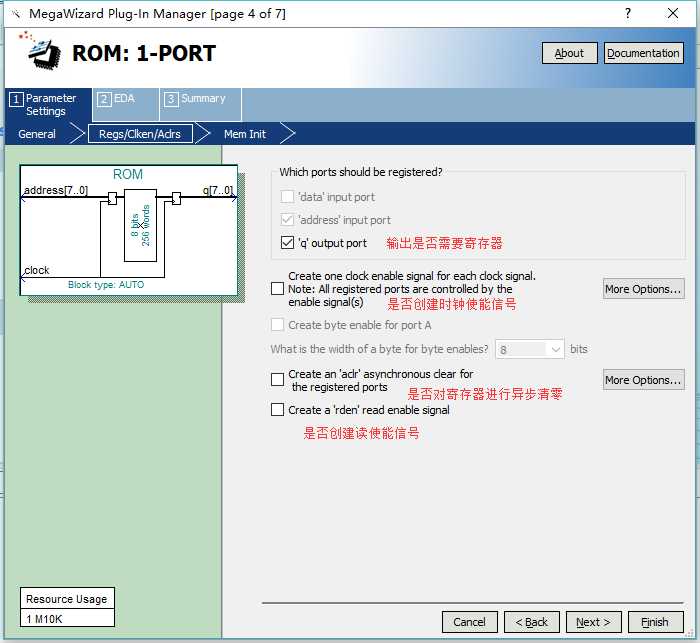Click the 'Block type: AUTO' text

(x=106, y=284)
